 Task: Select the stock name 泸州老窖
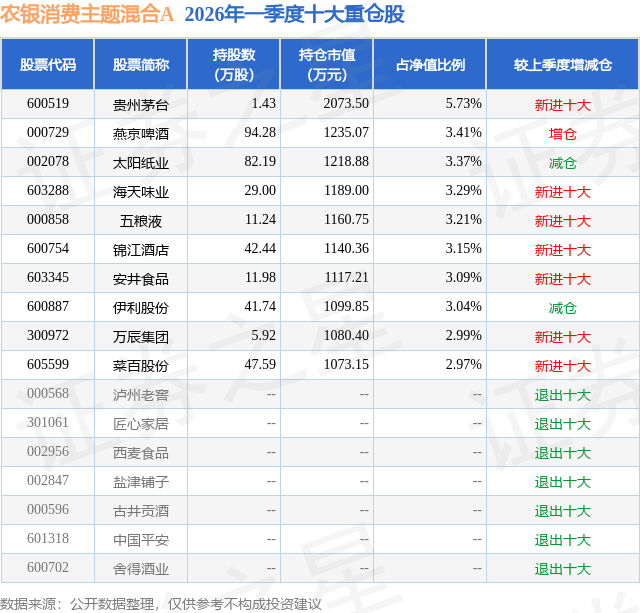point(141,395)
